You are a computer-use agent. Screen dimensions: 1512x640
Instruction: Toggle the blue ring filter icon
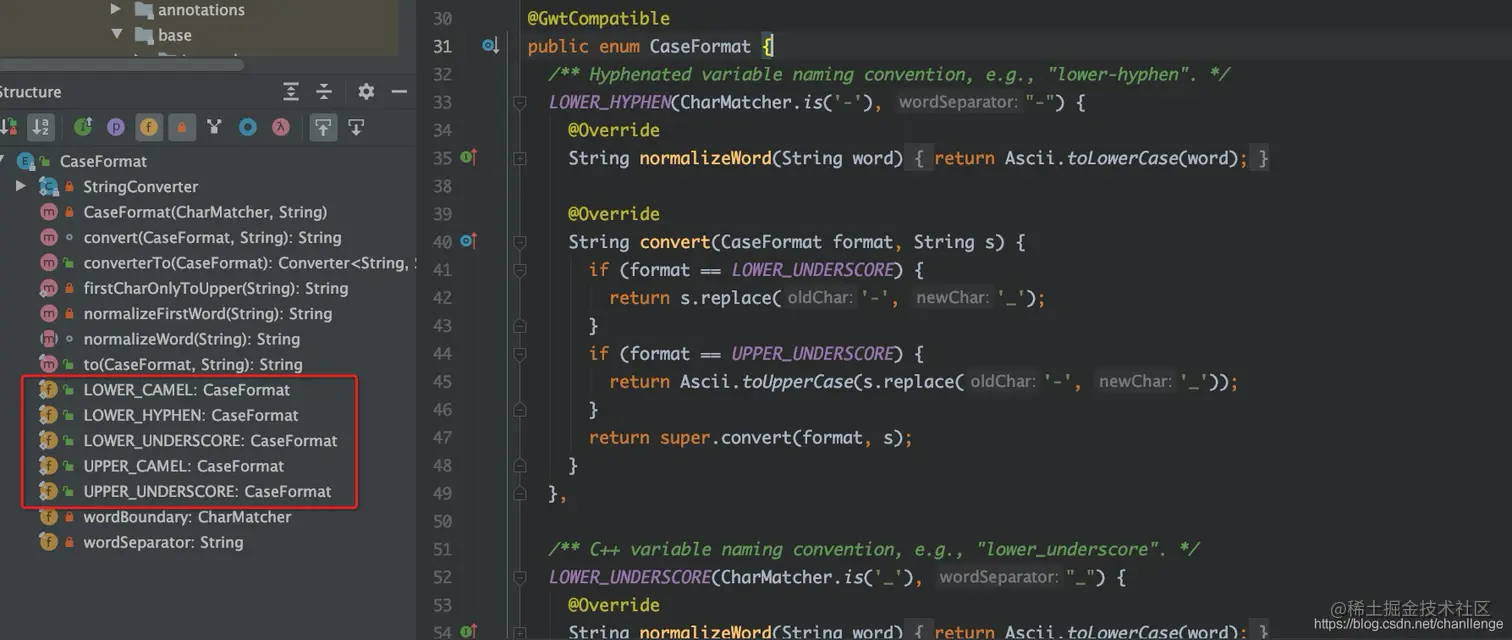(x=248, y=127)
